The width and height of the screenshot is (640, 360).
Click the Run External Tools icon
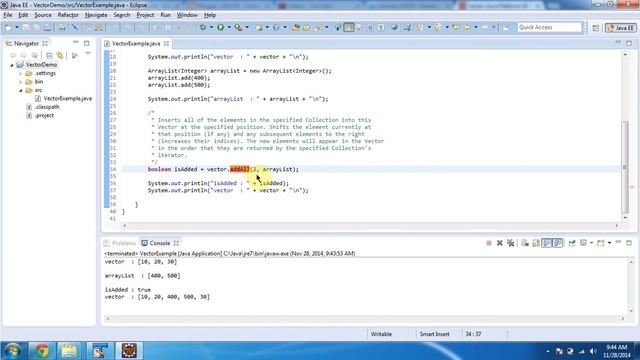pos(238,27)
